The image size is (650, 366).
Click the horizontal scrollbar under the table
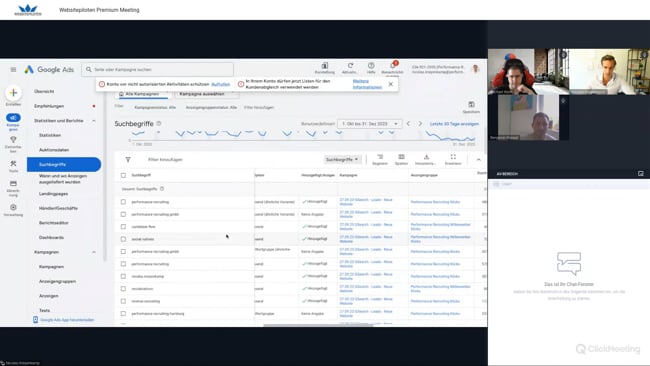click(318, 325)
